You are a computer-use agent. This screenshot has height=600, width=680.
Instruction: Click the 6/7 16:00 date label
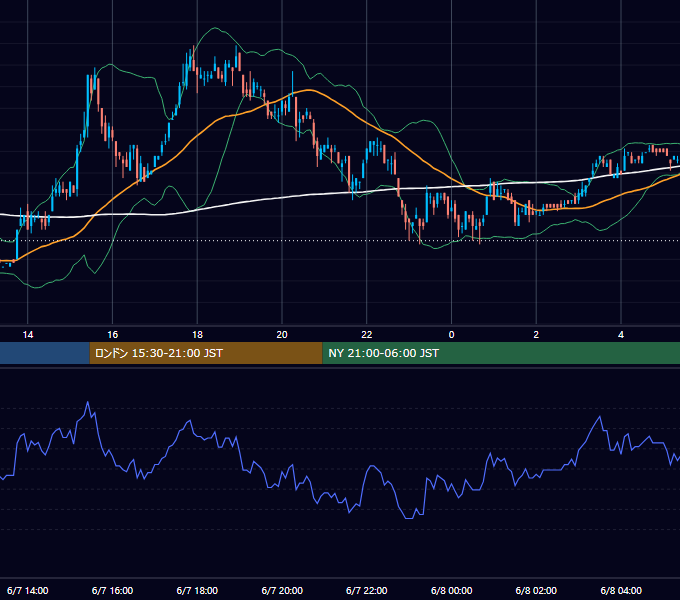tap(112, 590)
